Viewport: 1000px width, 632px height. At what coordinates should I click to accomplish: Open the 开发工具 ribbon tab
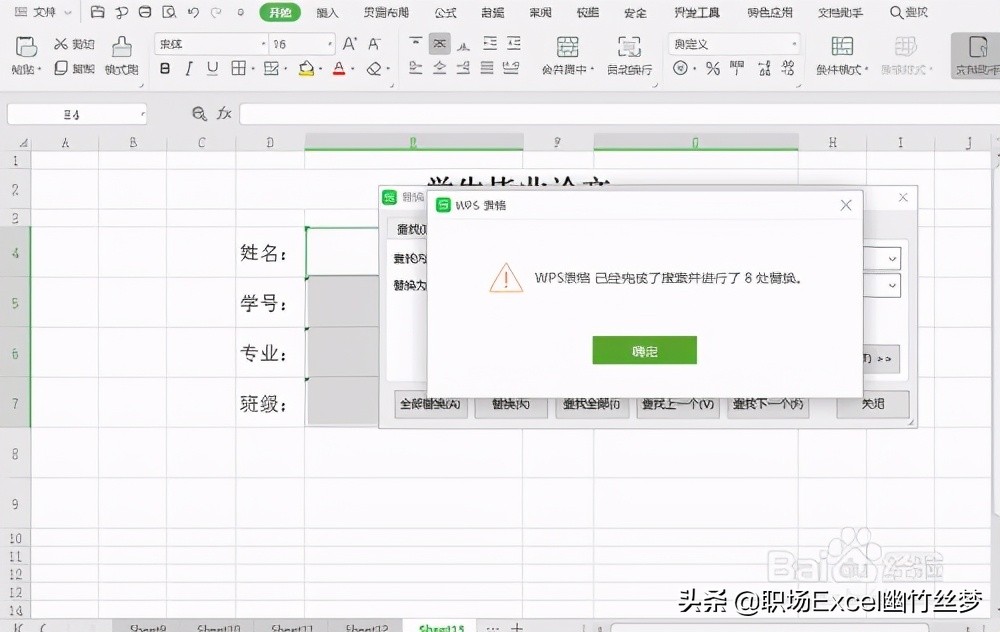[x=695, y=12]
